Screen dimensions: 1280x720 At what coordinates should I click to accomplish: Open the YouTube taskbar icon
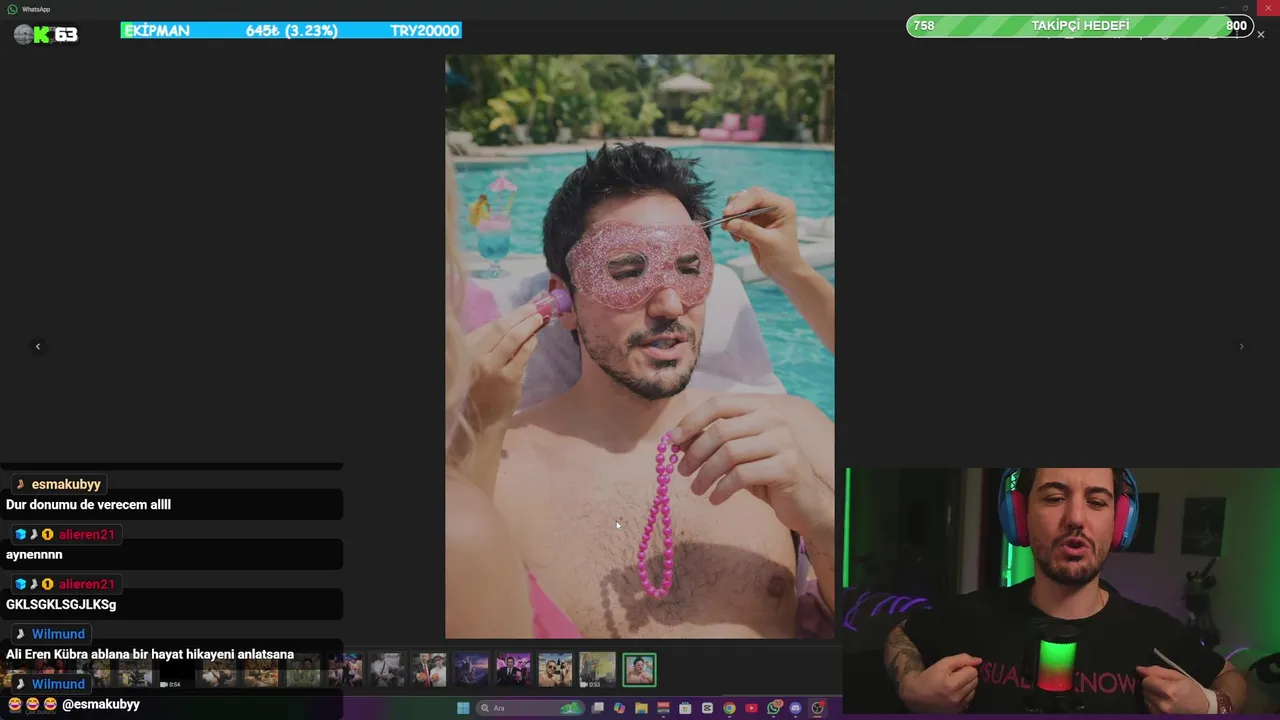click(x=751, y=708)
